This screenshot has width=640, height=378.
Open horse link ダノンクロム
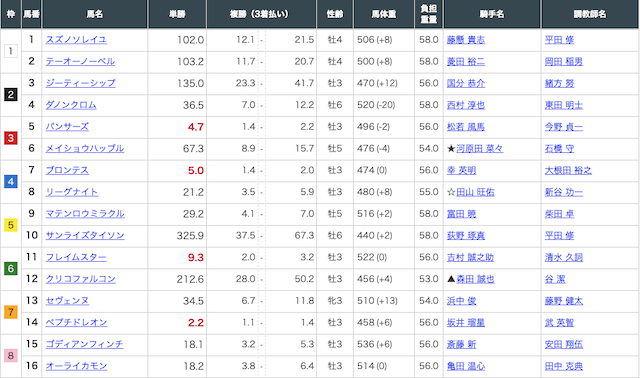[x=71, y=105]
